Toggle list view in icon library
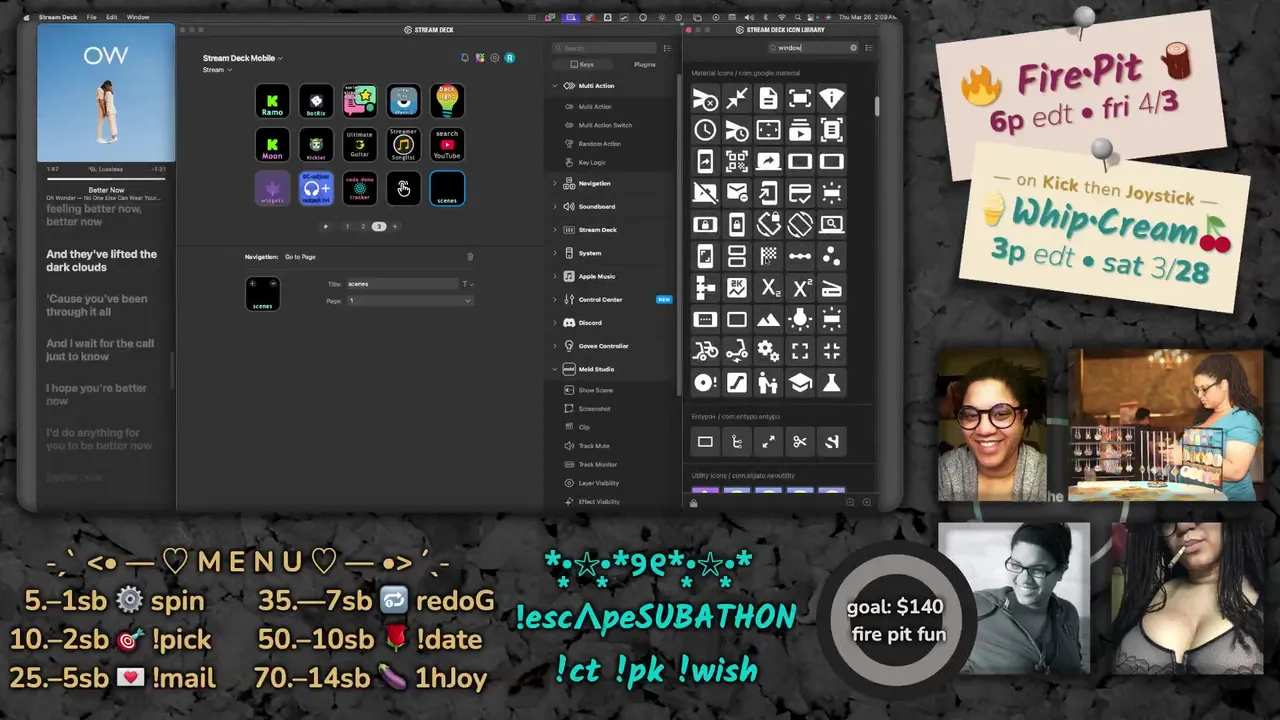Viewport: 1280px width, 720px height. tap(869, 48)
